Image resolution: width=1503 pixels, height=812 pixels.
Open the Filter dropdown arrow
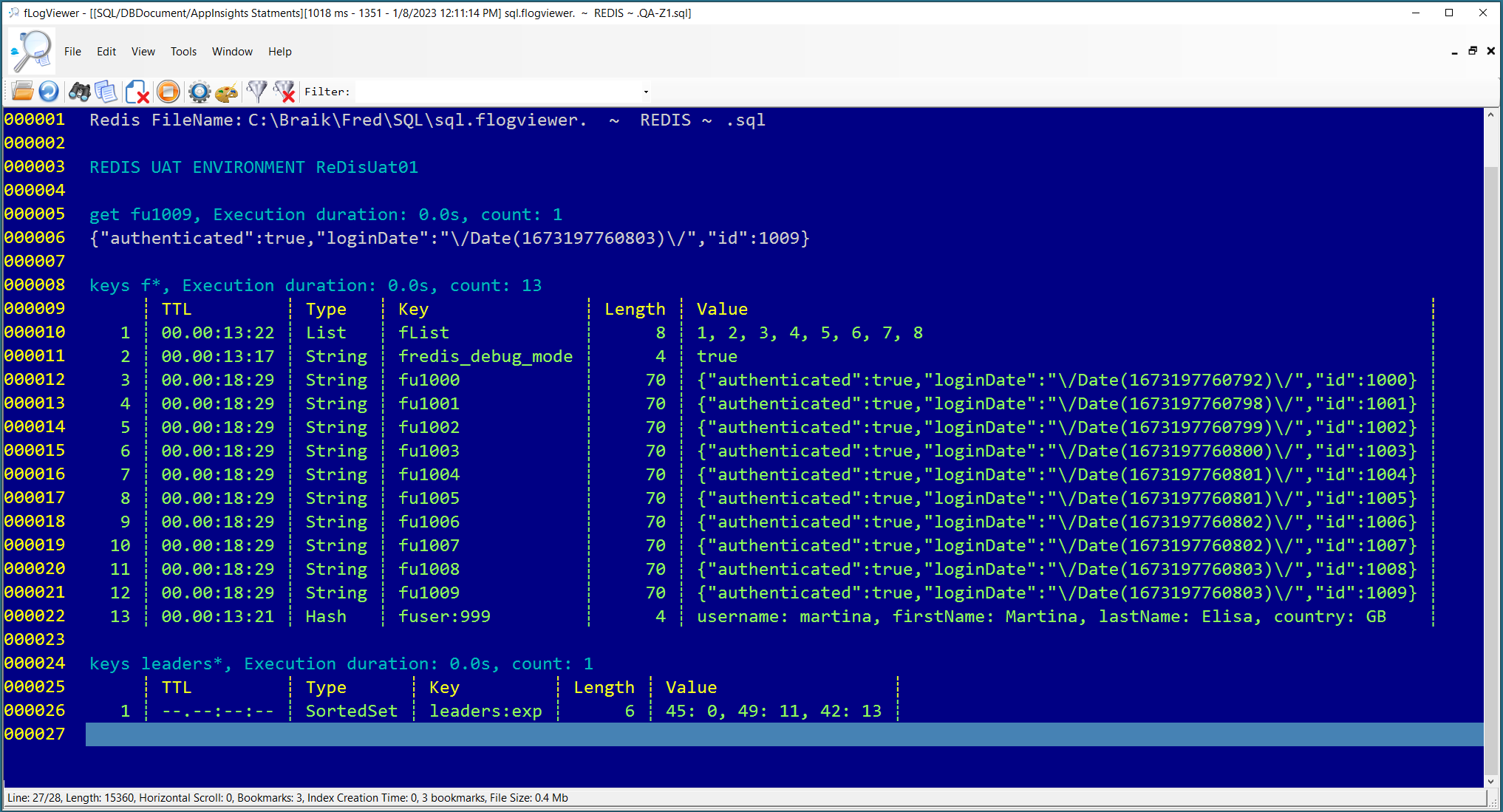646,92
